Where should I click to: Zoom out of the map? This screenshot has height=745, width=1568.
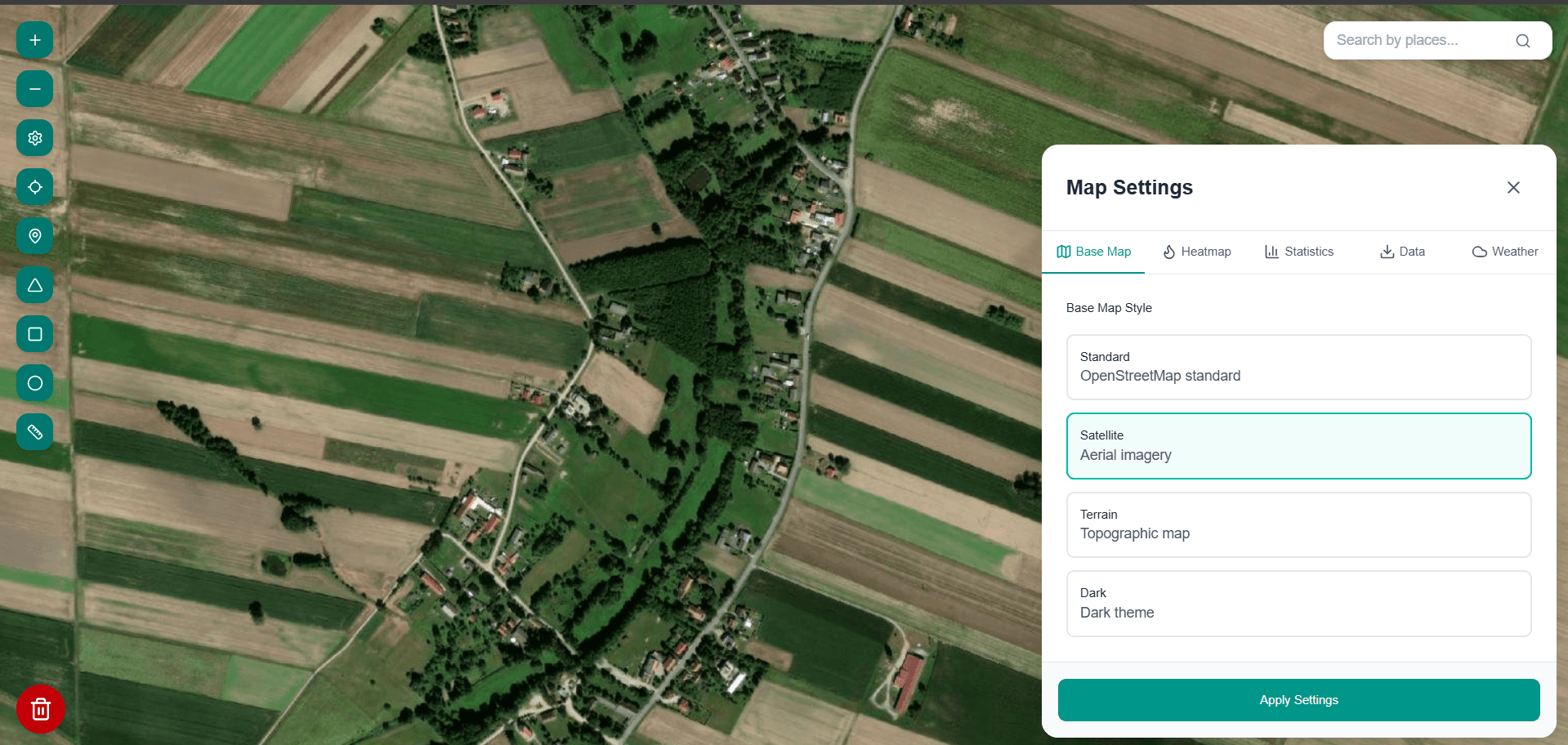point(35,89)
